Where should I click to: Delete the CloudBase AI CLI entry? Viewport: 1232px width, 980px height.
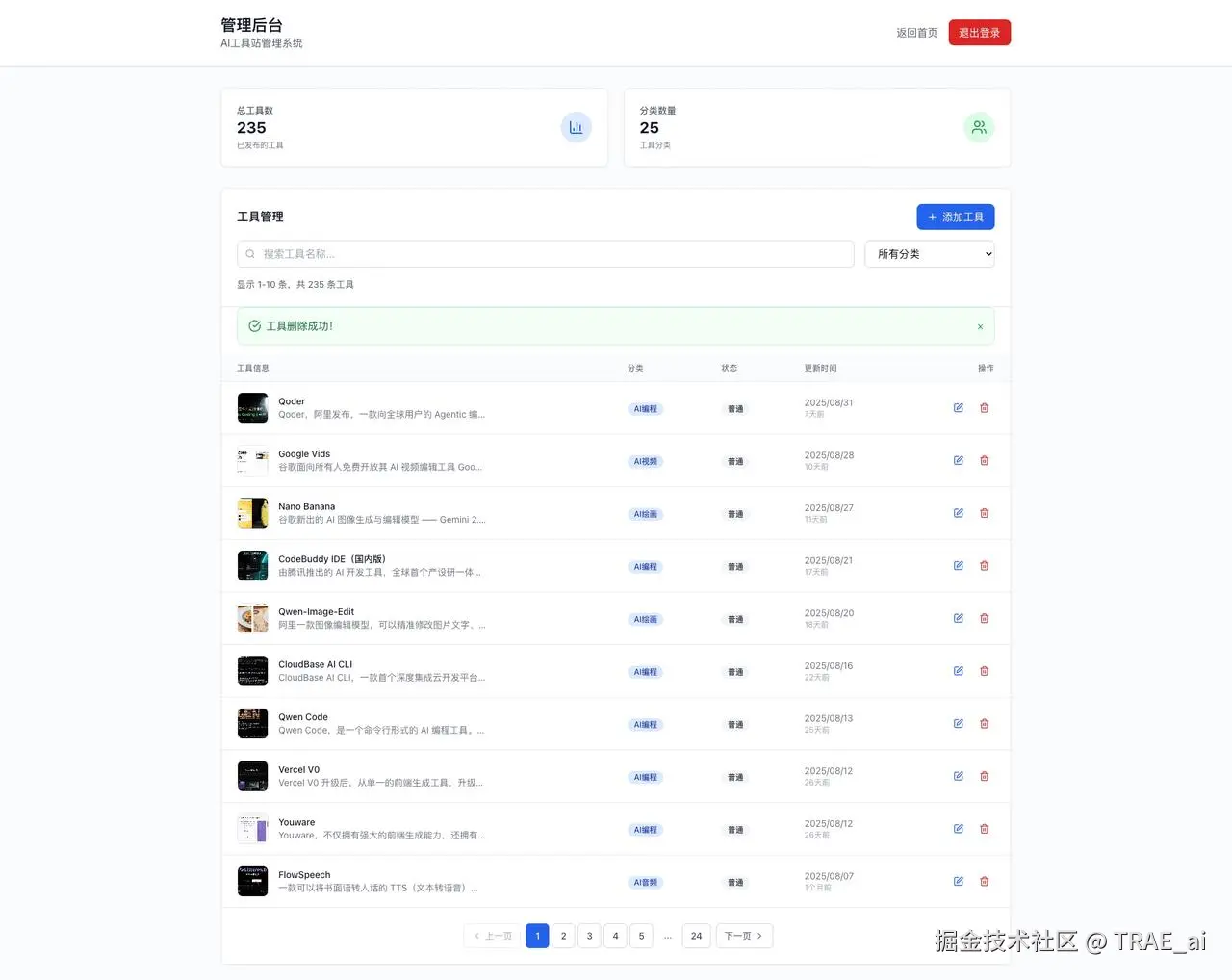click(x=985, y=671)
